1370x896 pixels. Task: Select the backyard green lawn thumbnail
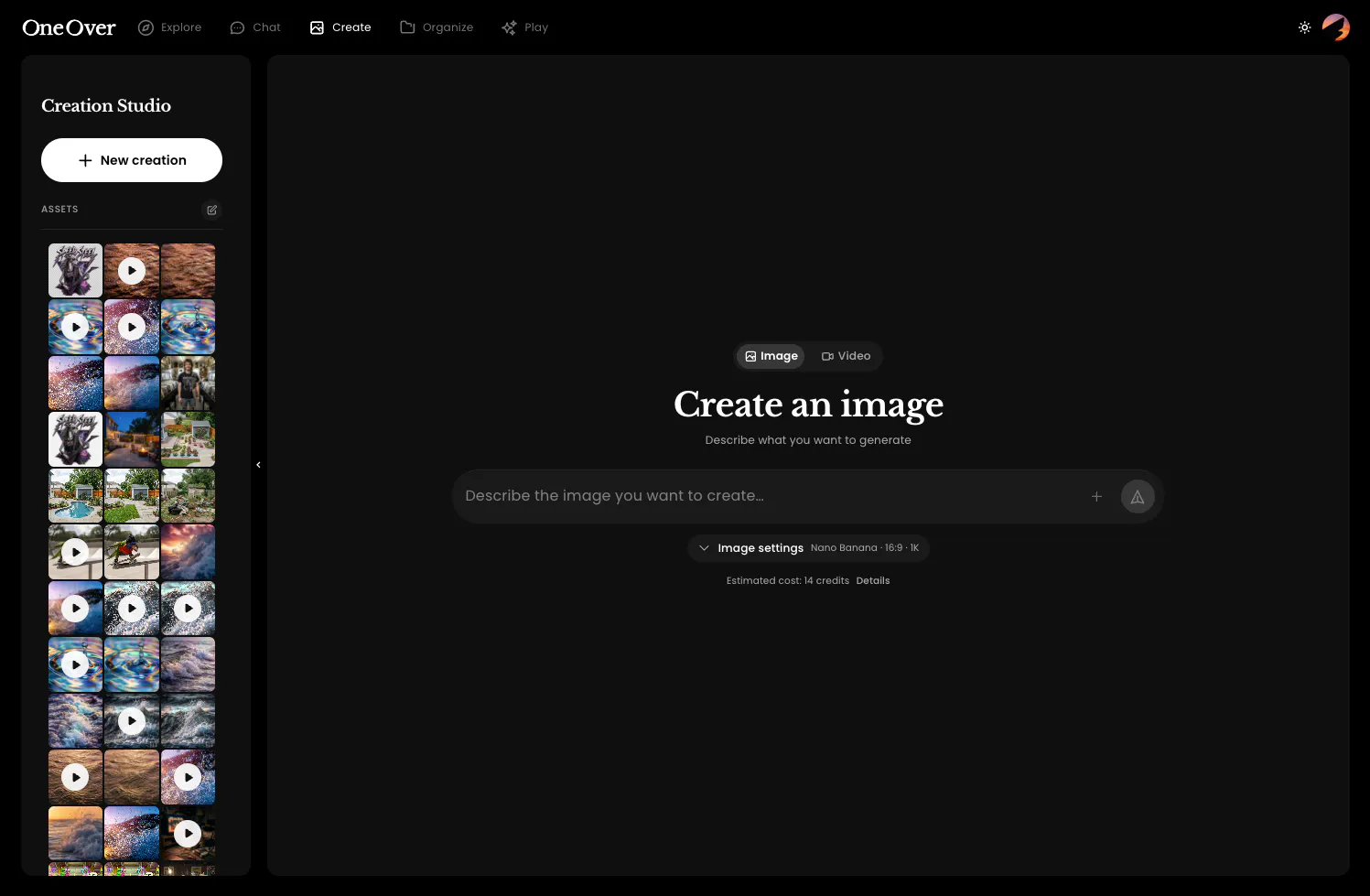[132, 496]
